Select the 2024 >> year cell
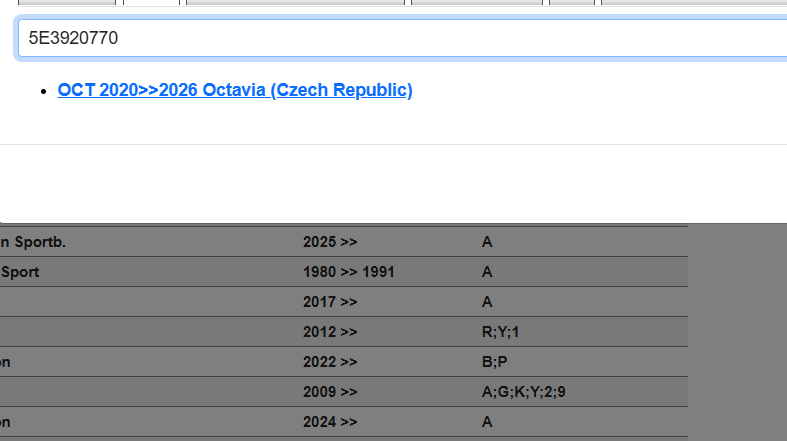 pos(330,422)
